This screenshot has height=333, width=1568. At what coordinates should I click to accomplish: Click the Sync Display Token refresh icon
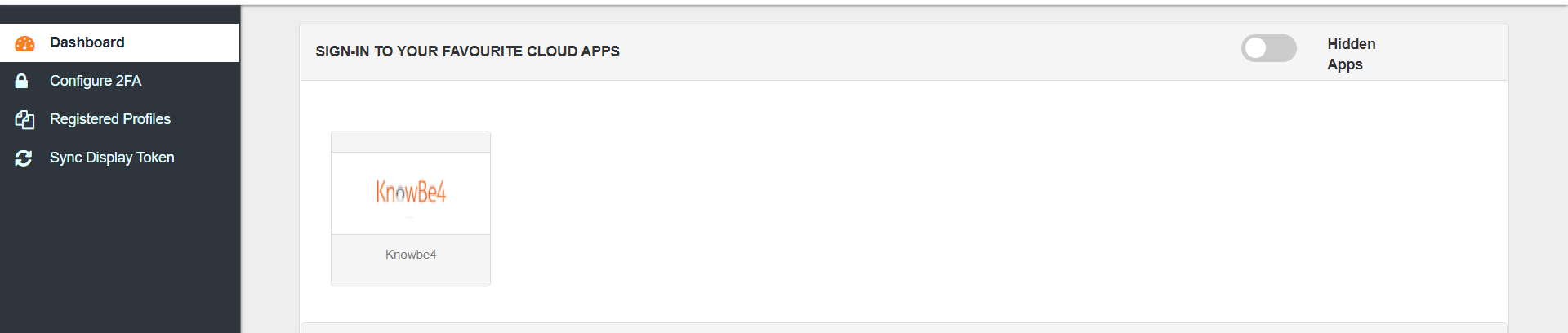24,158
